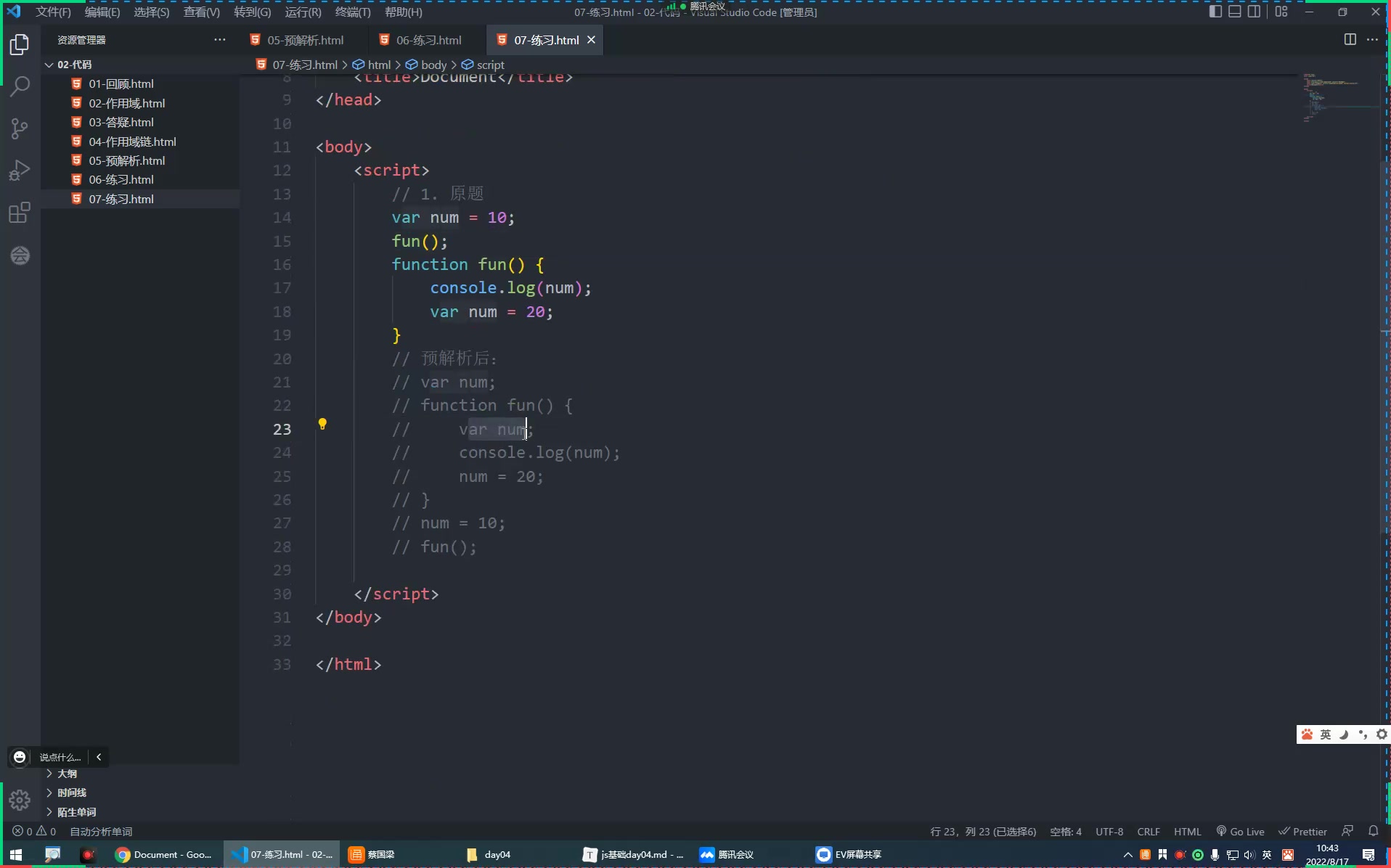Screen dimensions: 1391x868
Task: Open the 文件(F) menu
Action: pyautogui.click(x=52, y=12)
